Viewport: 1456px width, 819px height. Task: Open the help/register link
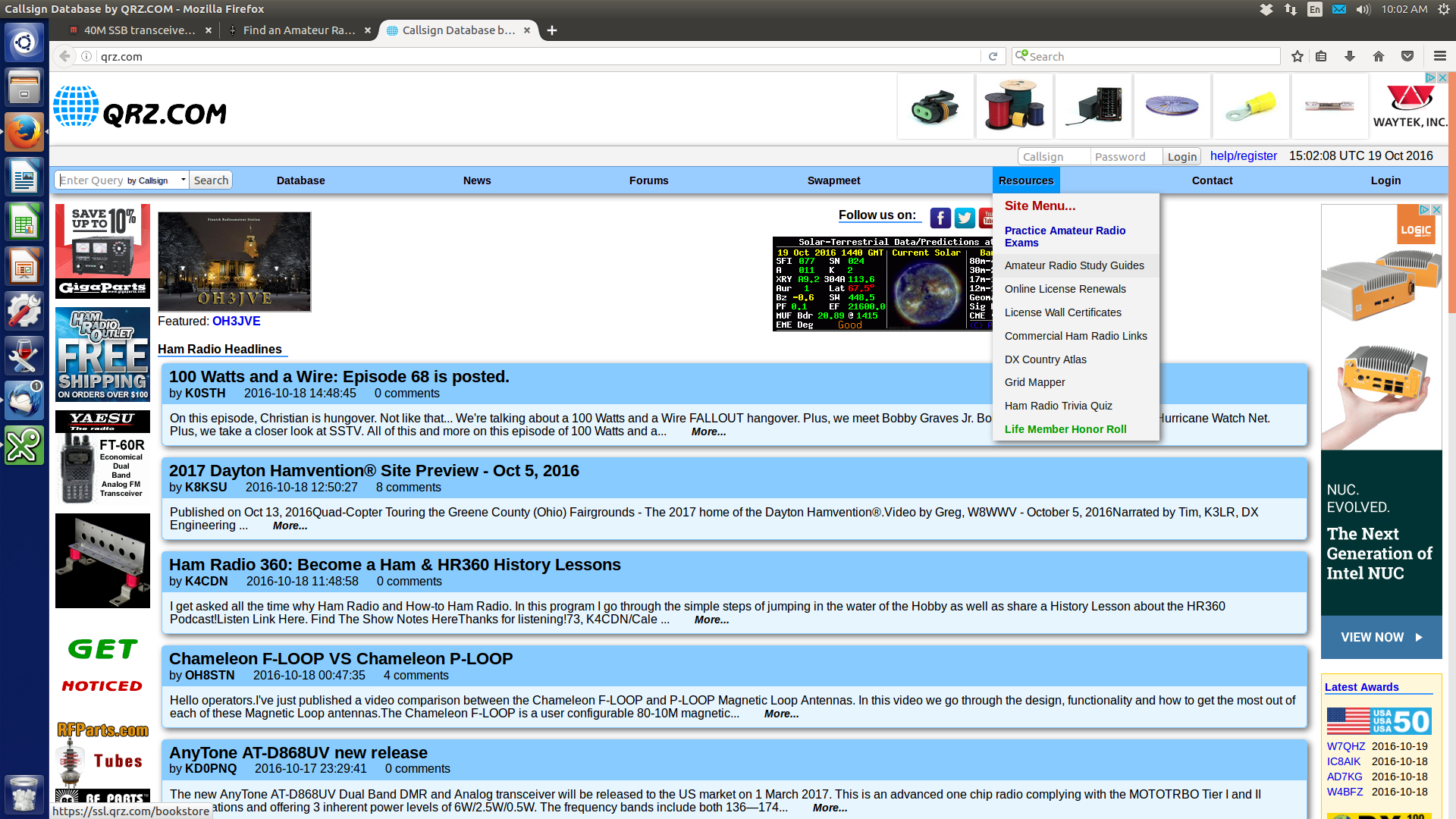pyautogui.click(x=1243, y=156)
